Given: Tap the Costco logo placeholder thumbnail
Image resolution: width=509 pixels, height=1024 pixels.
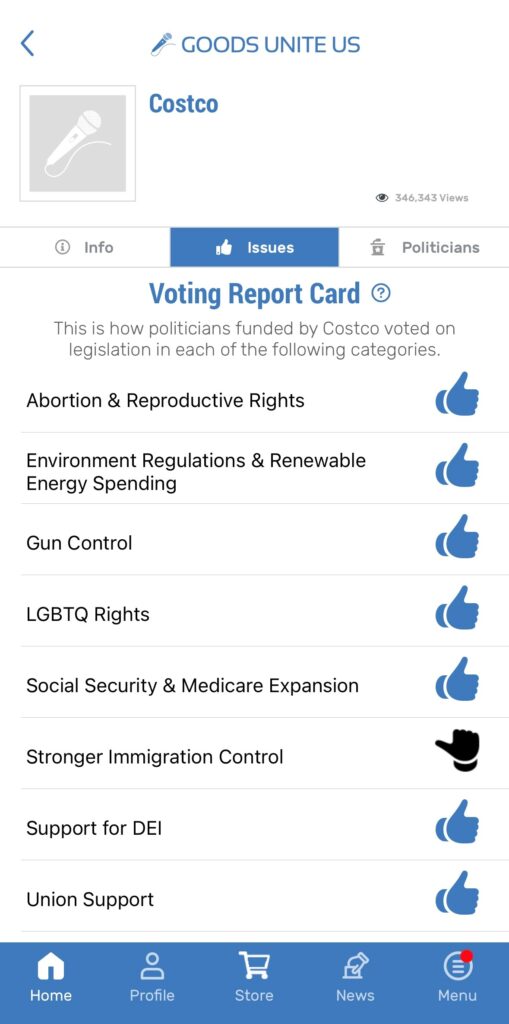Looking at the screenshot, I should 78,143.
